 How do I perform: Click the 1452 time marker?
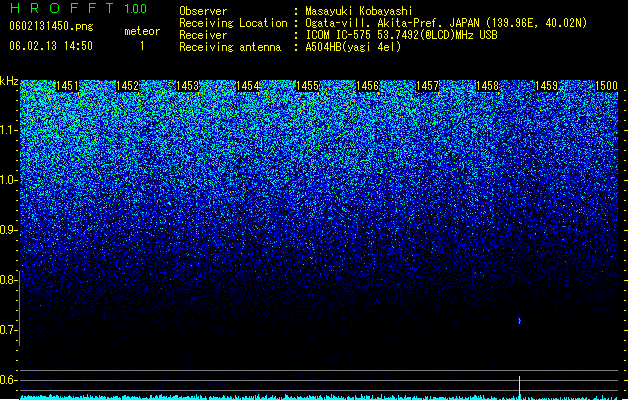(x=127, y=86)
